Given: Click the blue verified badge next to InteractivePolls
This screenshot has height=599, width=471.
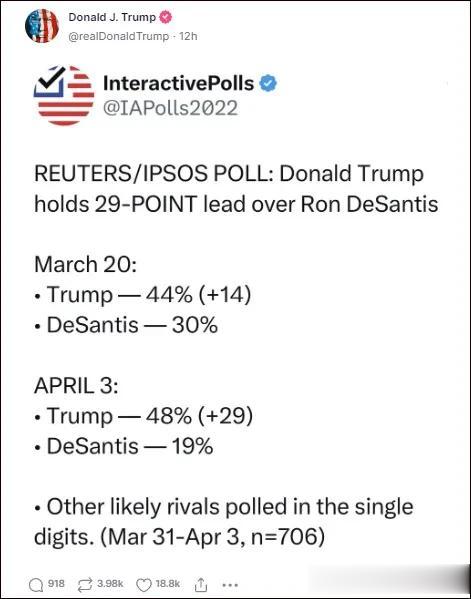Looking at the screenshot, I should coord(268,84).
